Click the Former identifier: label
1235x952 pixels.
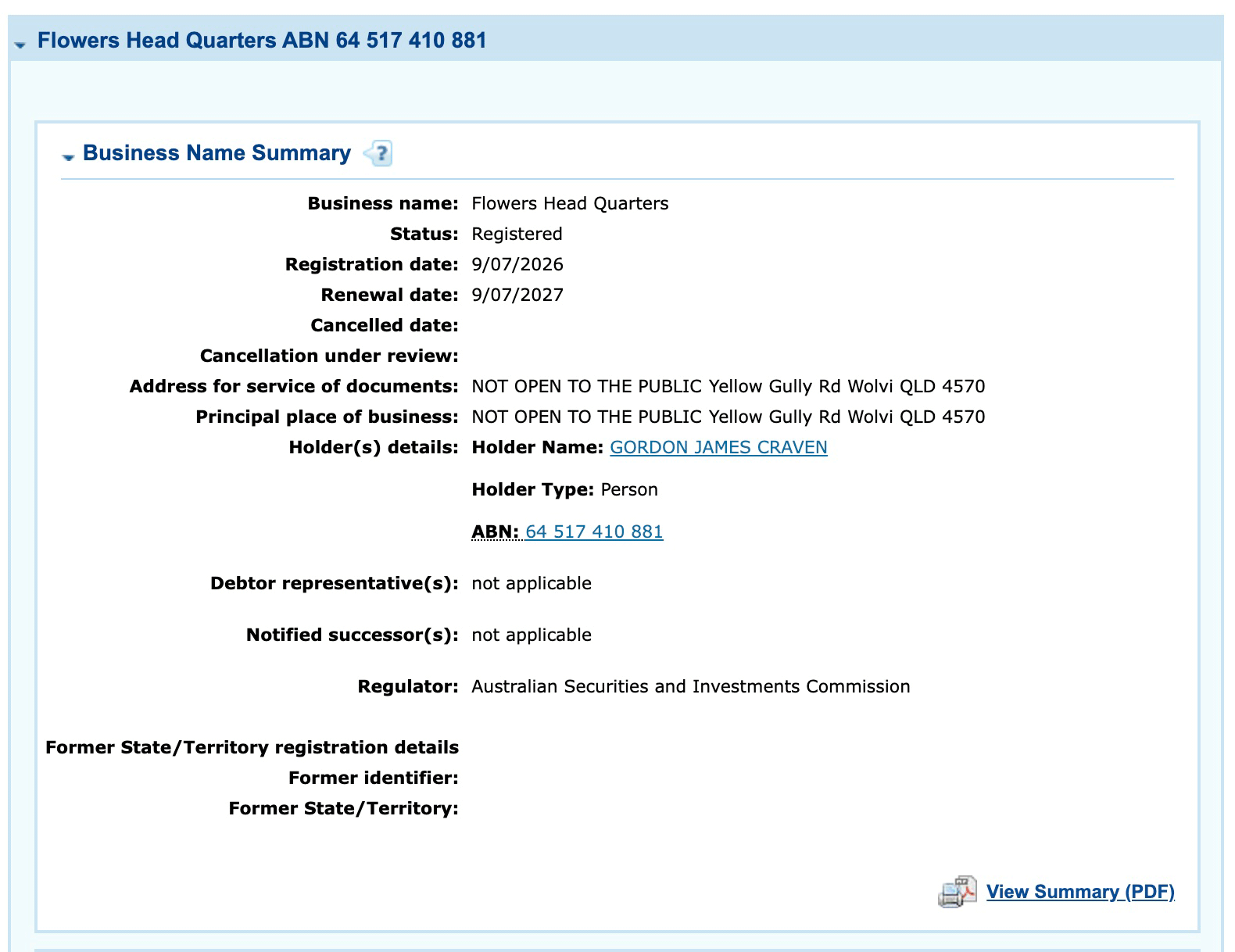(x=374, y=778)
